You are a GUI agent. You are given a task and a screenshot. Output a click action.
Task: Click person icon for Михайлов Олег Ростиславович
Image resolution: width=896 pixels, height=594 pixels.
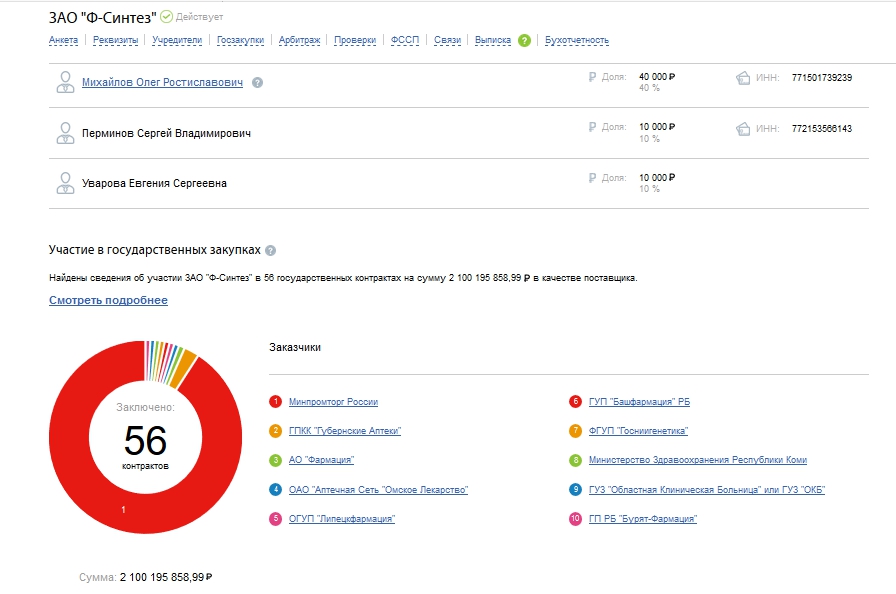(65, 82)
